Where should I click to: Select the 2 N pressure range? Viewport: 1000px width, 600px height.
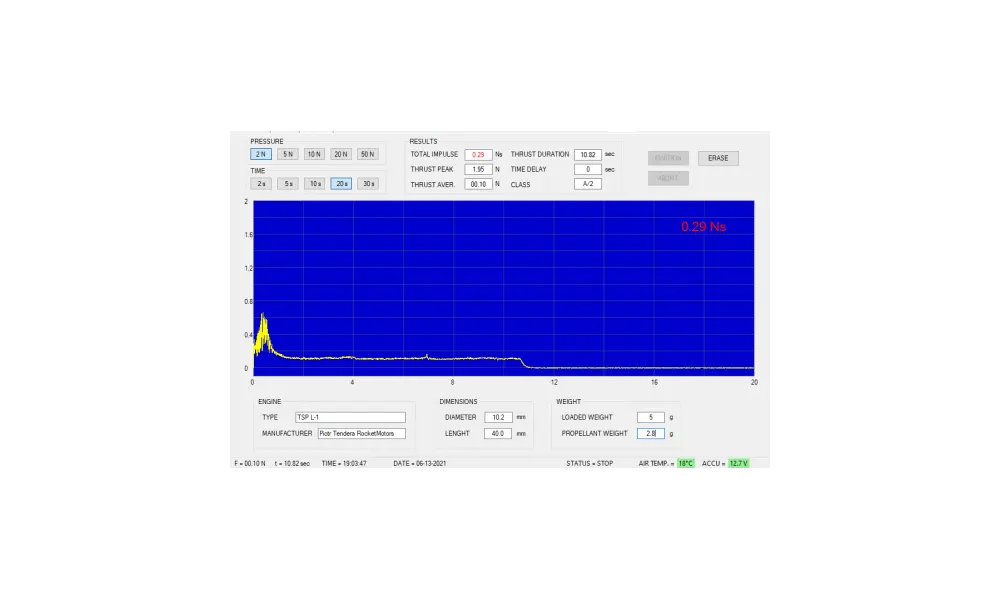[261, 154]
